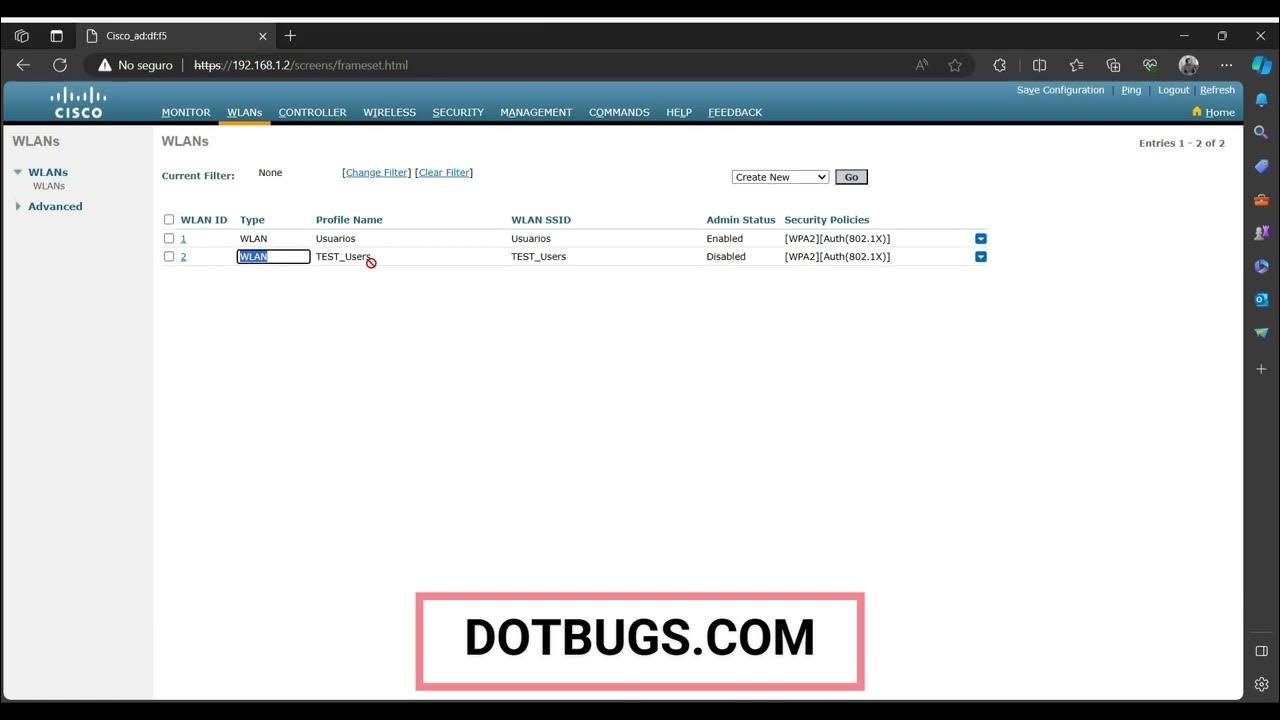
Task: Open the Search sidebar icon
Action: [1260, 131]
